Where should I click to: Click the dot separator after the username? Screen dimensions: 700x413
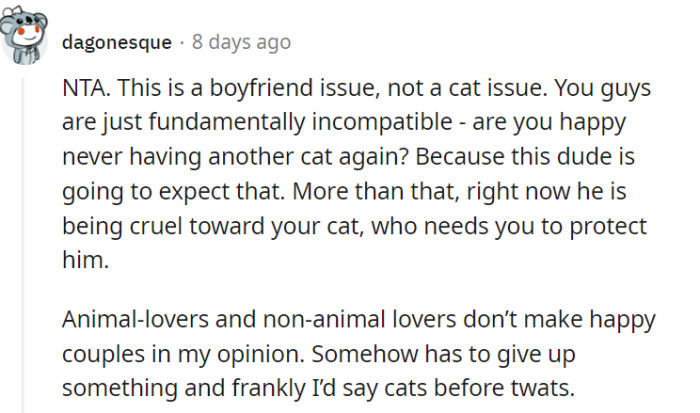coord(181,42)
